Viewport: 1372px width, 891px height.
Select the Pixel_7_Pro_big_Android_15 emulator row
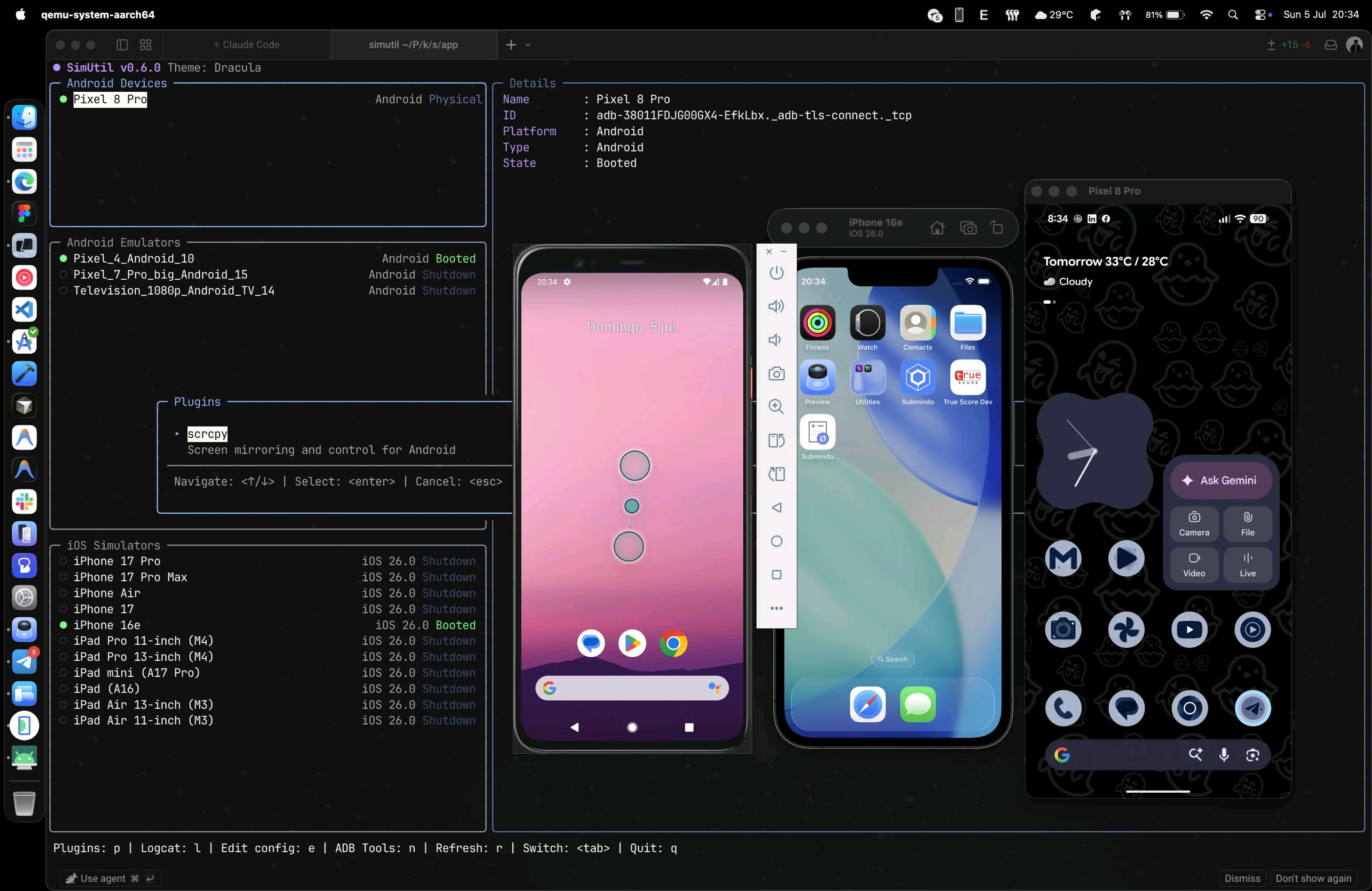point(268,275)
